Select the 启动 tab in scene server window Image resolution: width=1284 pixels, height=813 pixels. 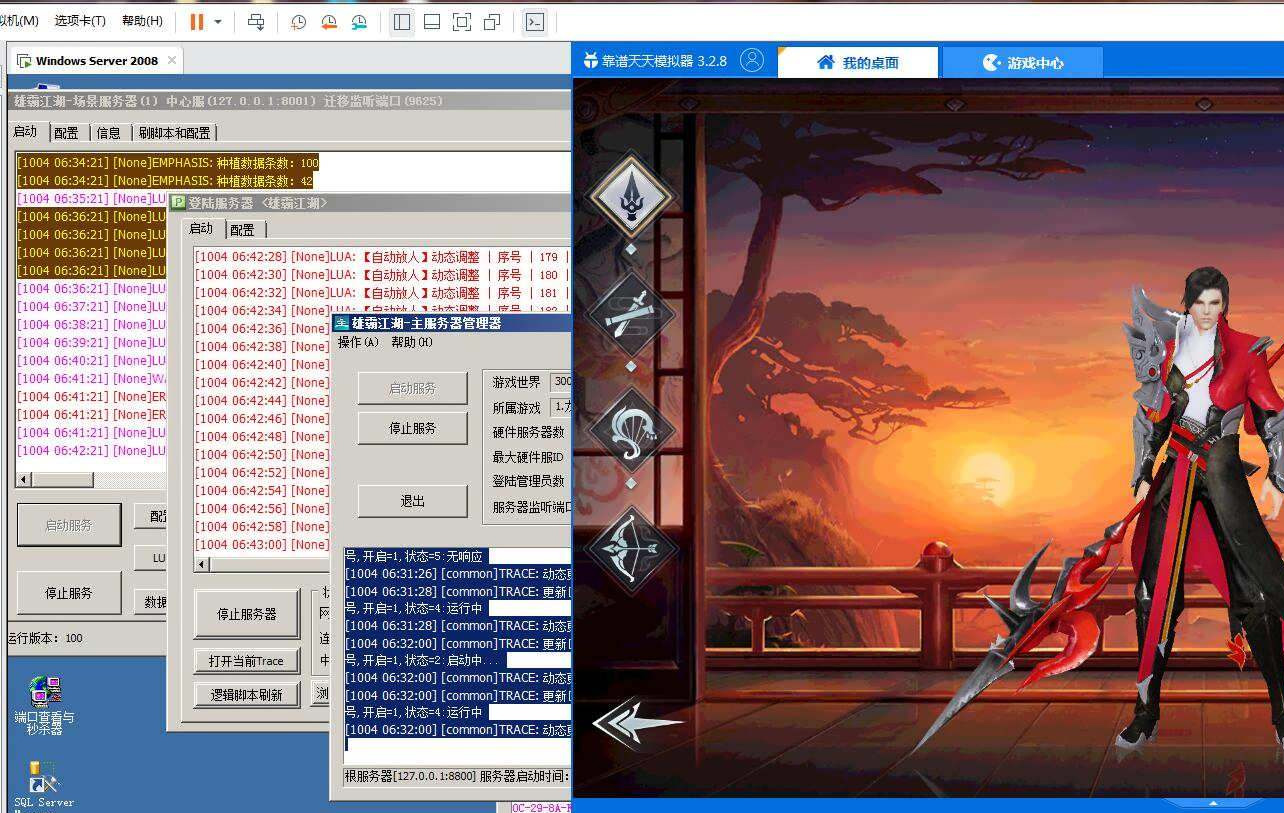pyautogui.click(x=26, y=131)
